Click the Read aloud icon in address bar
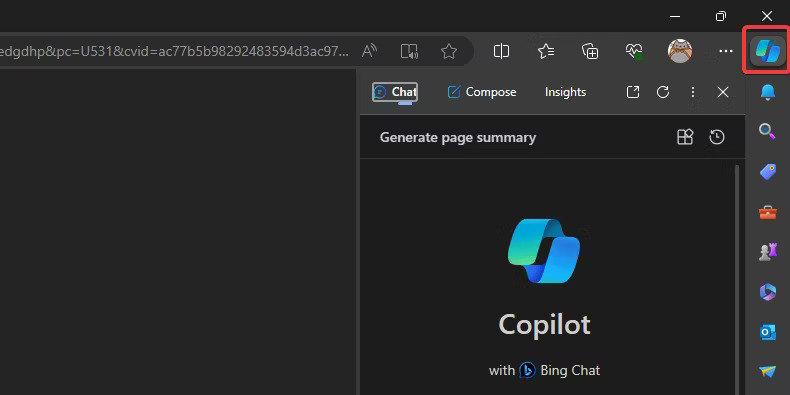 coord(369,51)
